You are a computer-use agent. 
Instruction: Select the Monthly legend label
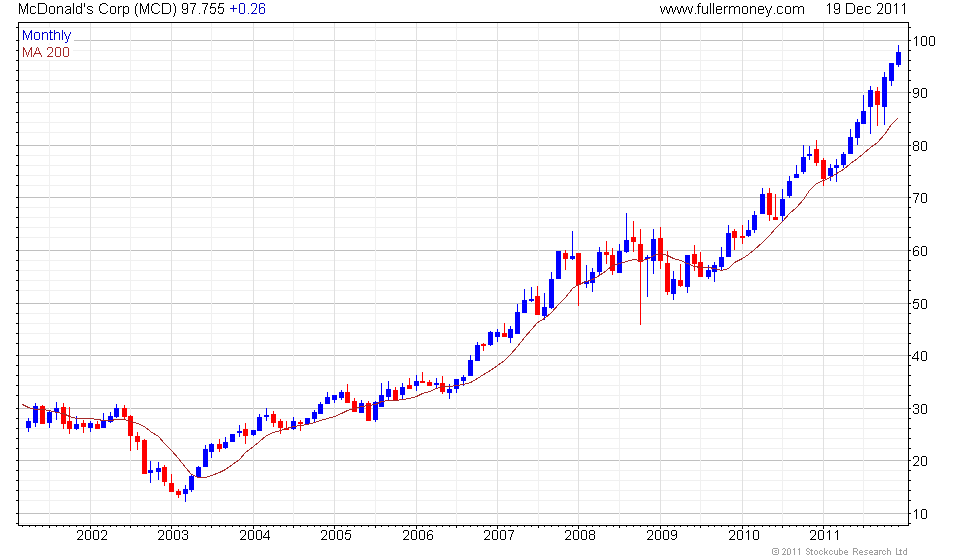click(47, 35)
